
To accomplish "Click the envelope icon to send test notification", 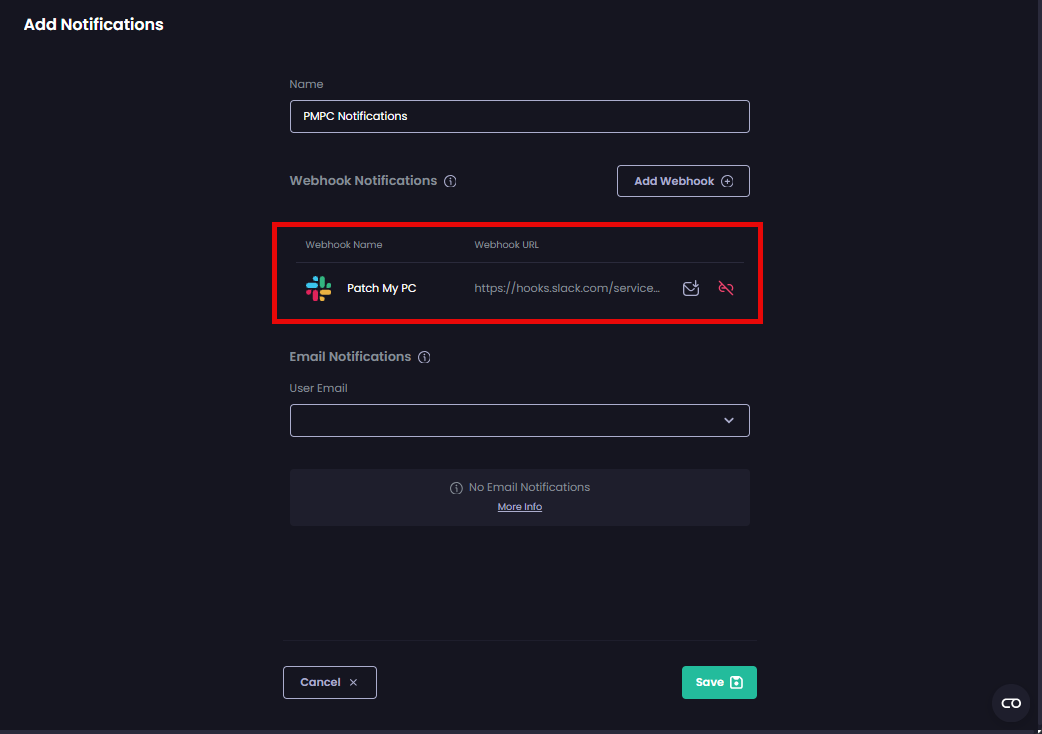I will coord(691,288).
